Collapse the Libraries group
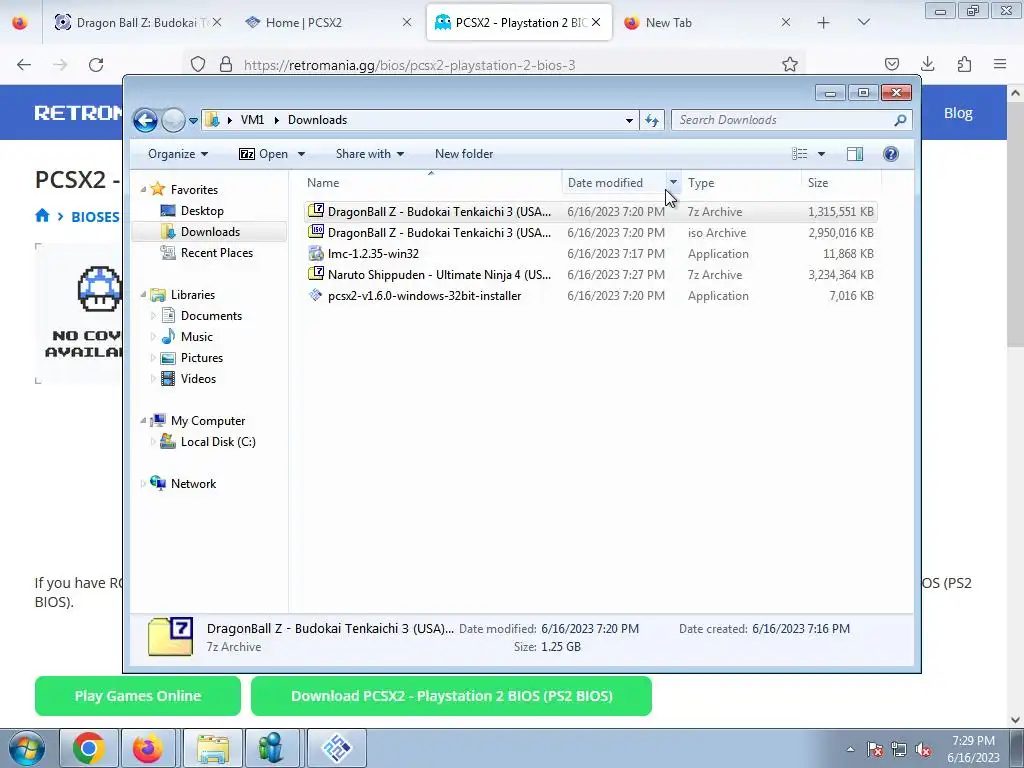Viewport: 1024px width, 768px height. (143, 295)
